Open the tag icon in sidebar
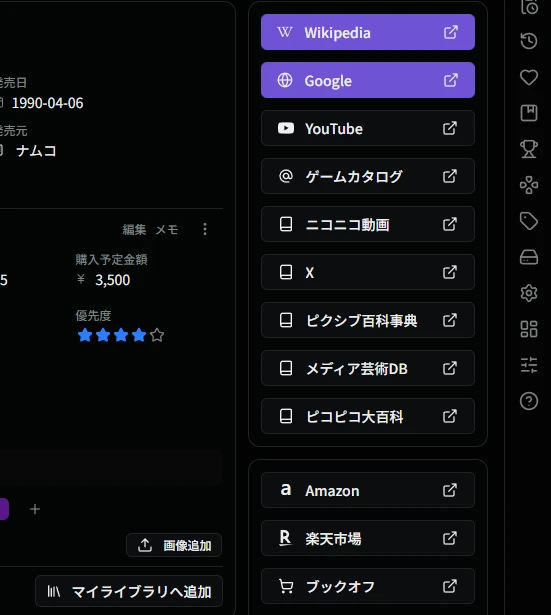 [x=529, y=221]
